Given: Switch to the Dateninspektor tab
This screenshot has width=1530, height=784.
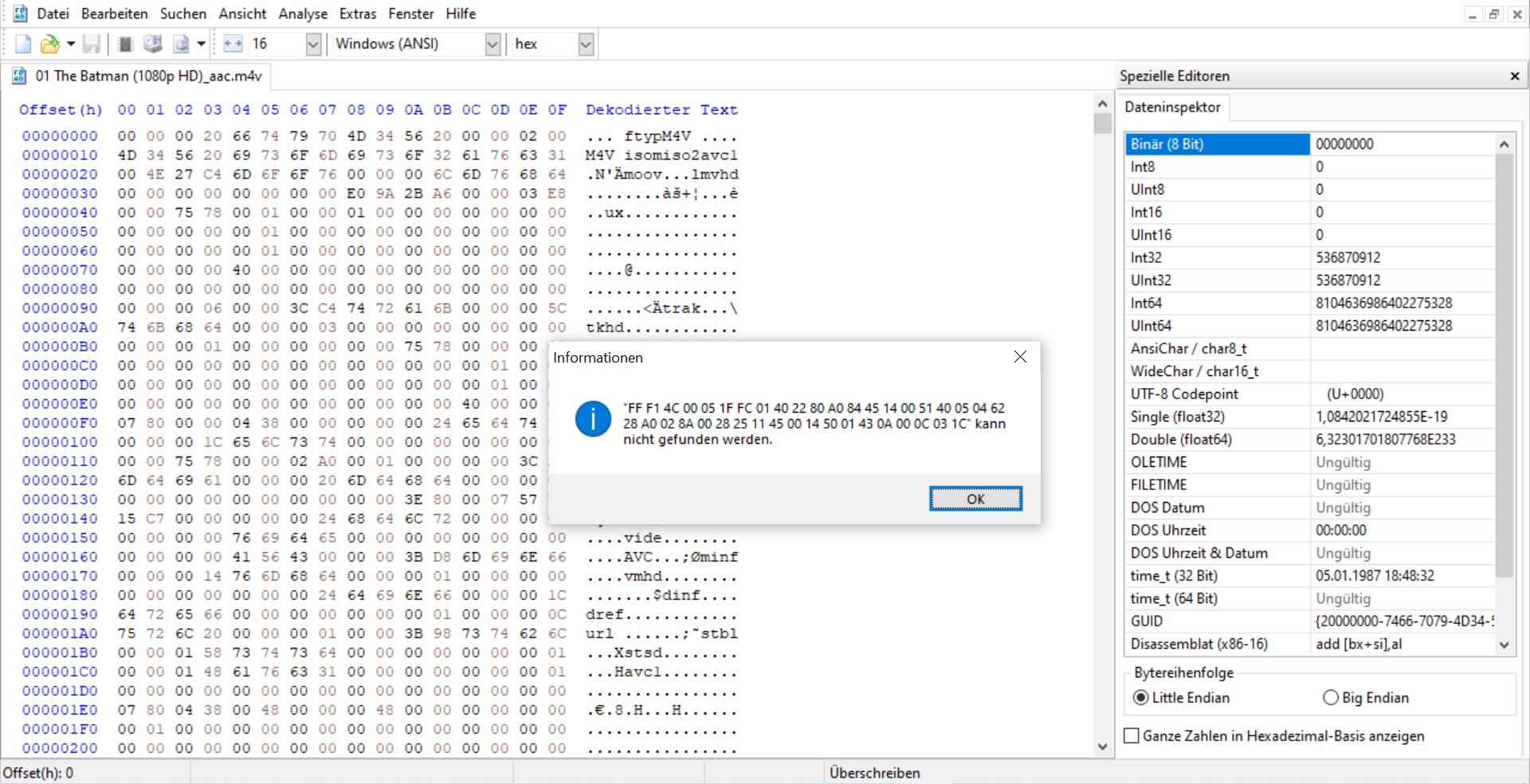Looking at the screenshot, I should click(1172, 108).
